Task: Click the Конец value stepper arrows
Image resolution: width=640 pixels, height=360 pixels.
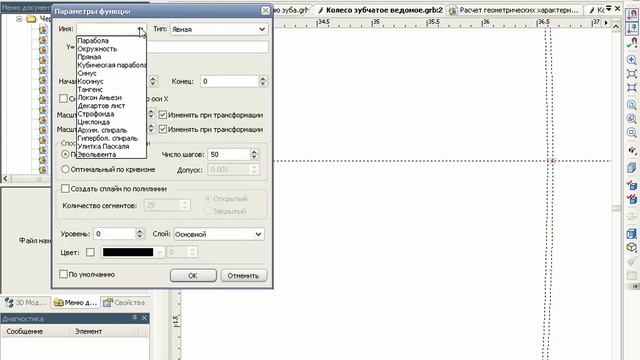Action: [263, 81]
